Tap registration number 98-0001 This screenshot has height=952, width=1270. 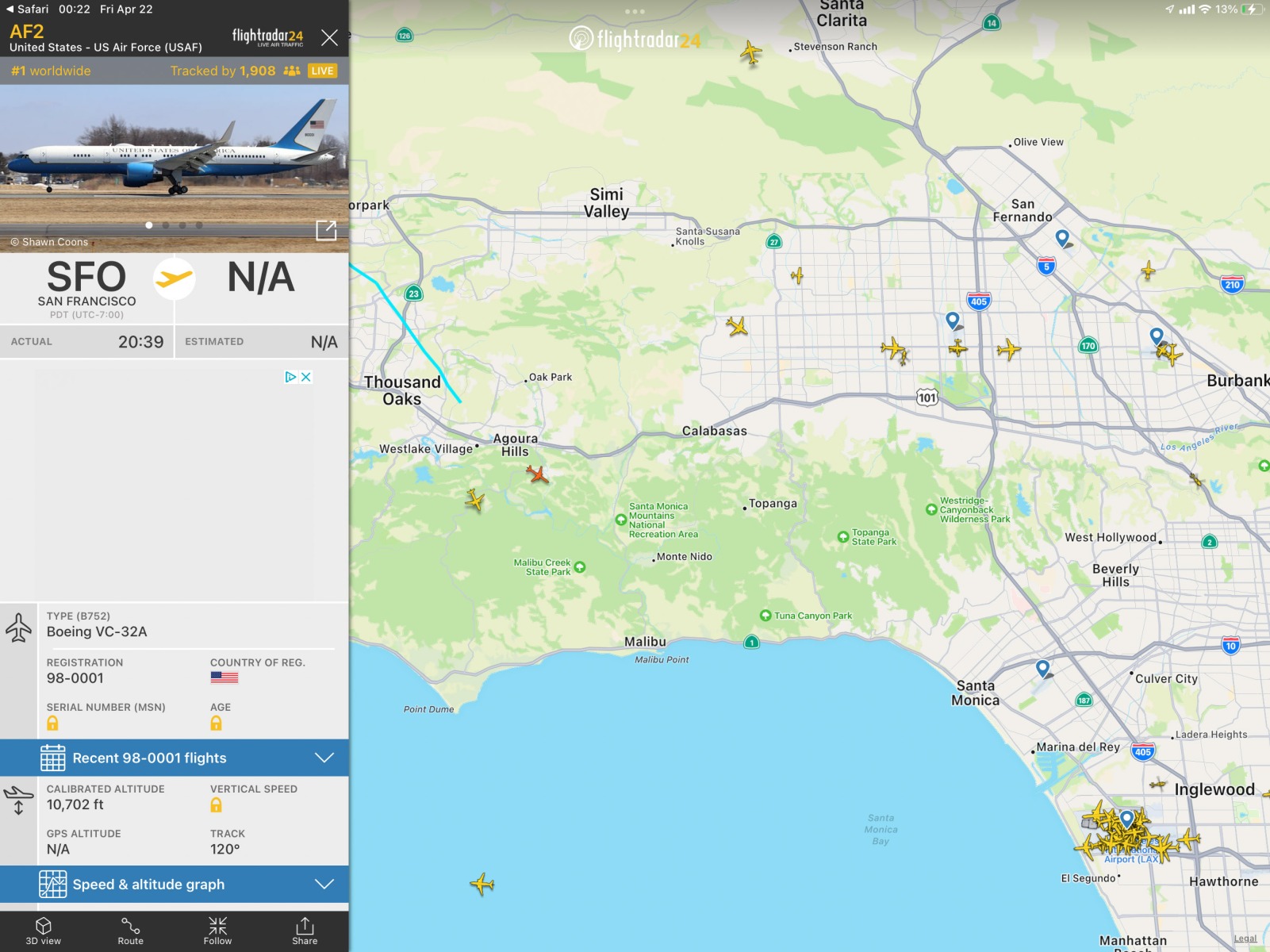[75, 678]
